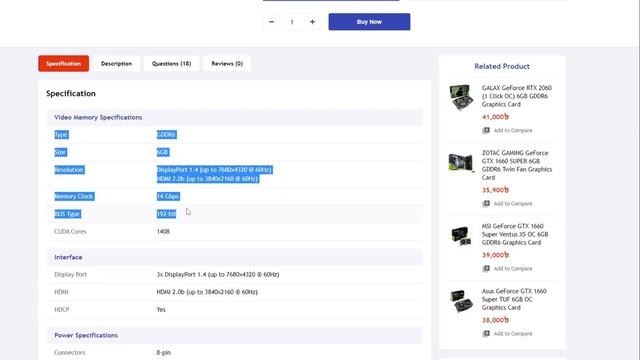The height and width of the screenshot is (360, 640).
Task: Click the Display Port label
Action: (x=71, y=275)
